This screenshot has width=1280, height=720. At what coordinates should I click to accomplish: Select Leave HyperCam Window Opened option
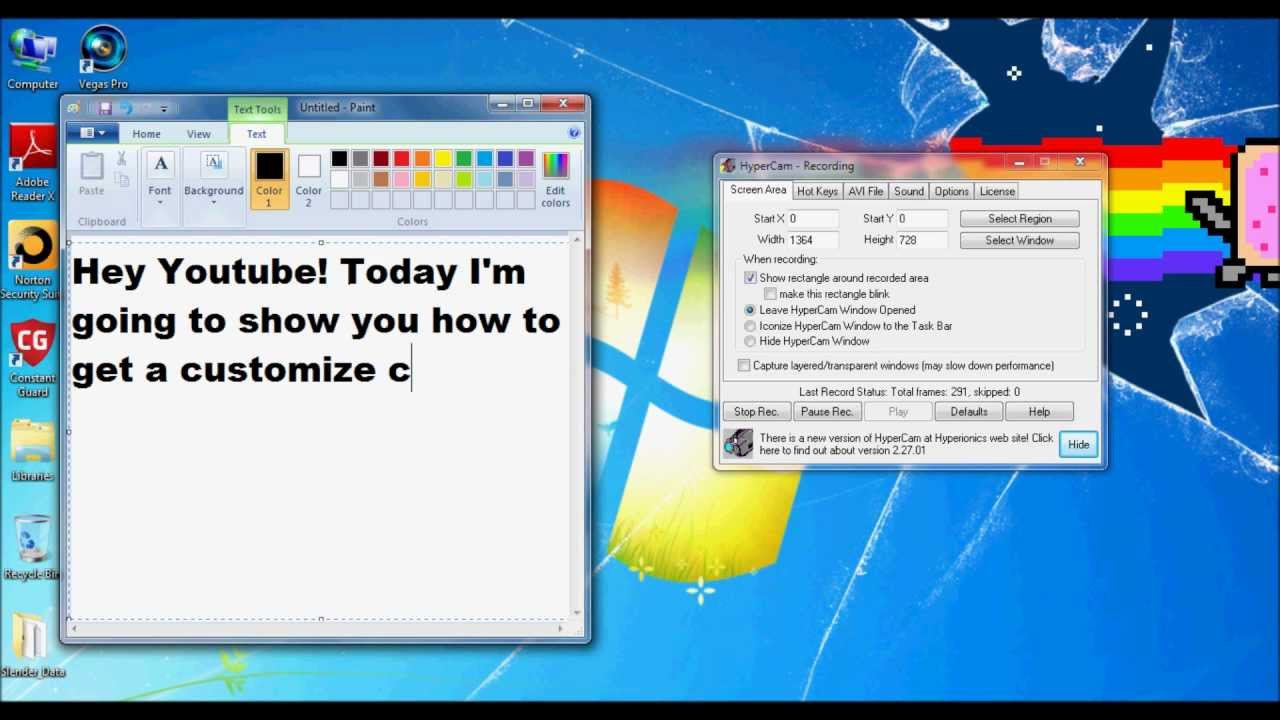750,310
